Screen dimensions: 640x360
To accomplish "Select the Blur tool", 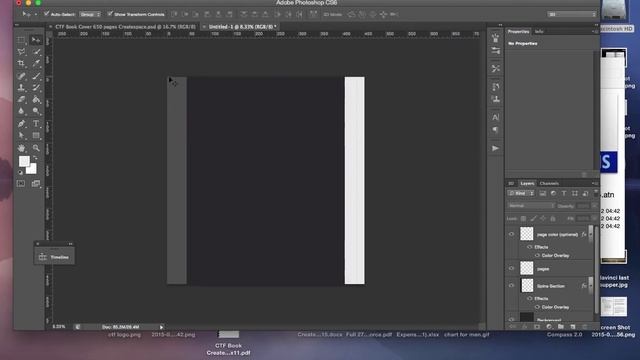I will coord(21,111).
